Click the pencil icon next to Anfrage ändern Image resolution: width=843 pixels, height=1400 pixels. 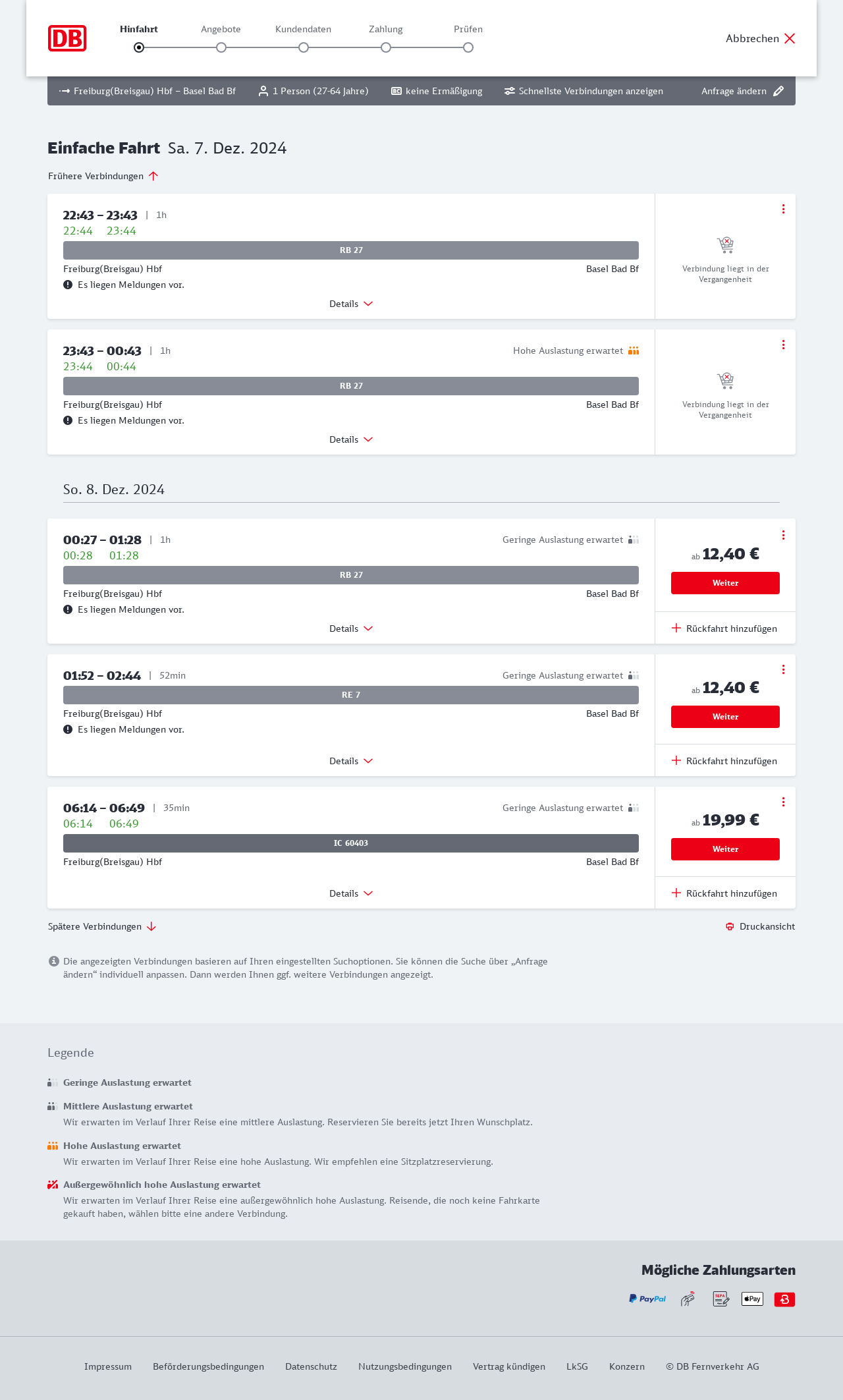point(778,91)
